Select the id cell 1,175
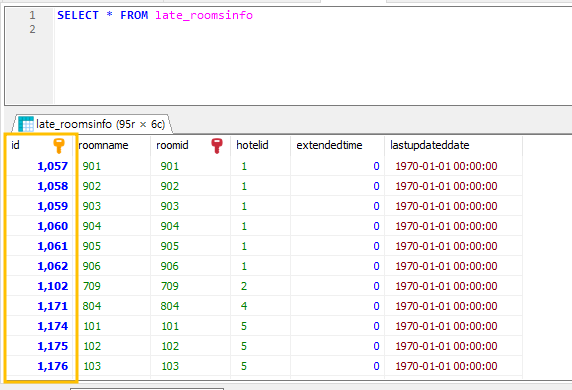The image size is (572, 390). [x=40, y=346]
